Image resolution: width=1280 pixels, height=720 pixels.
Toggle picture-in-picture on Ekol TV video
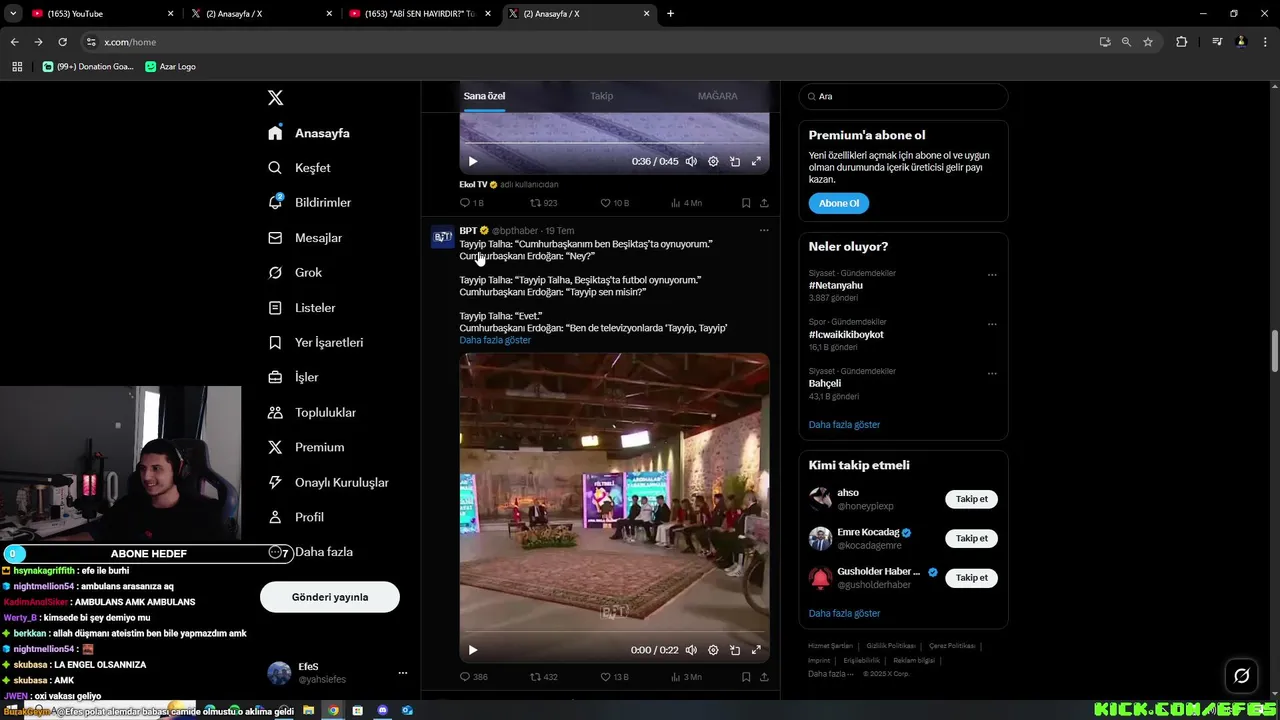(x=735, y=161)
